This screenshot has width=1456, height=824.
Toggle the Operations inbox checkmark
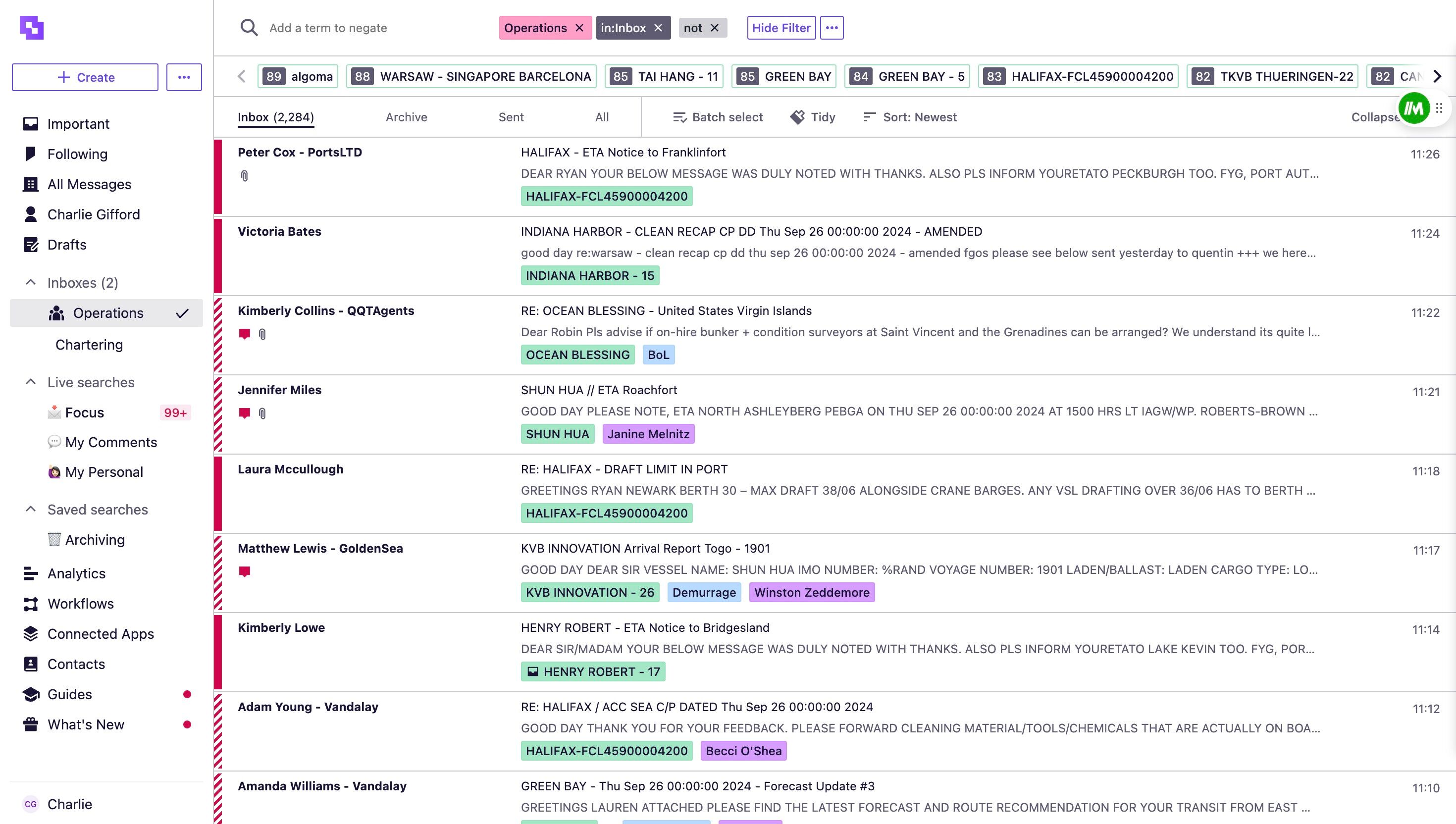pos(182,313)
